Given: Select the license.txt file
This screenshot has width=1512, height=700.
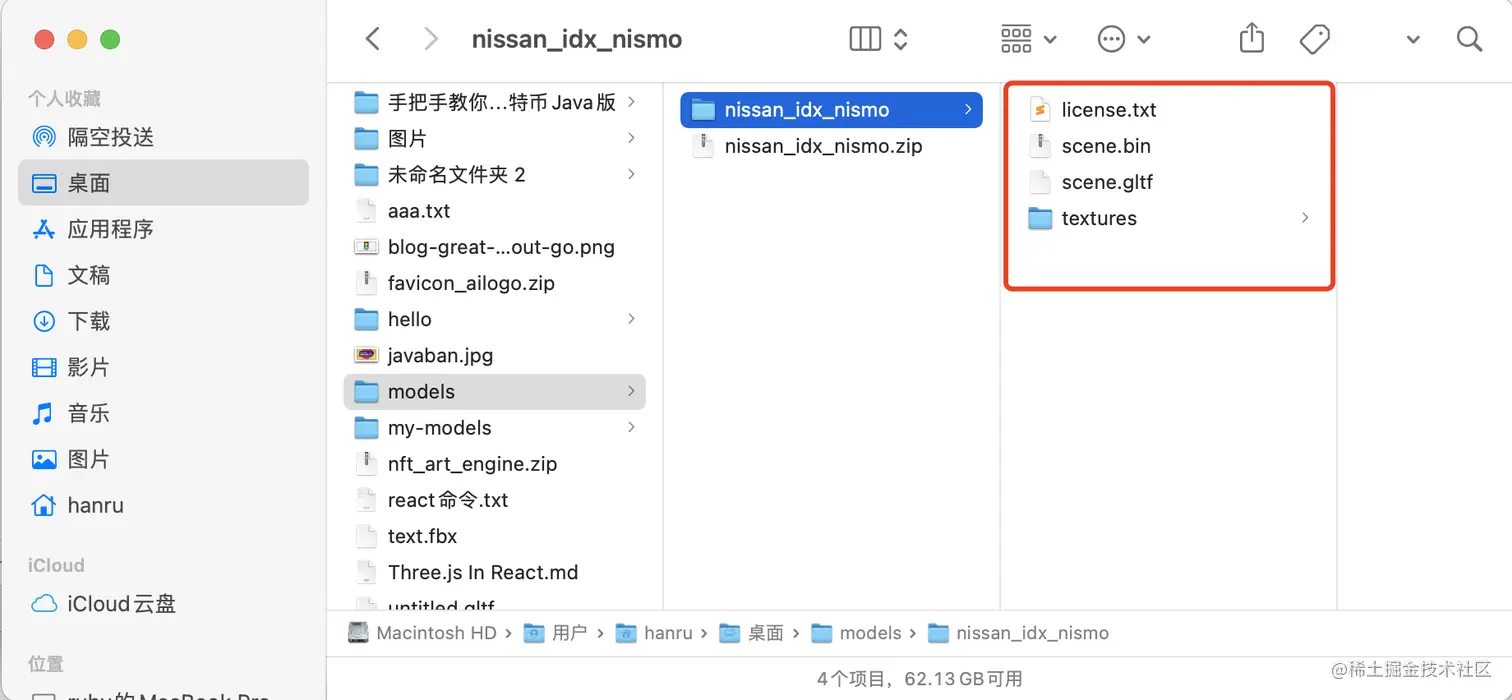Looking at the screenshot, I should (x=1168, y=110).
